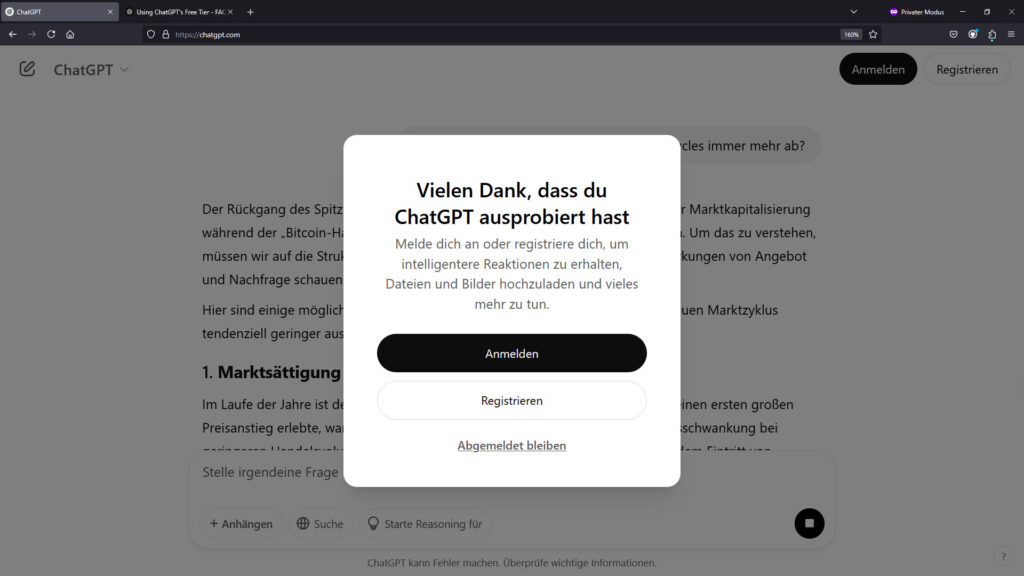Click the black Anmelden button in dialog
1024x576 pixels.
[x=511, y=353]
